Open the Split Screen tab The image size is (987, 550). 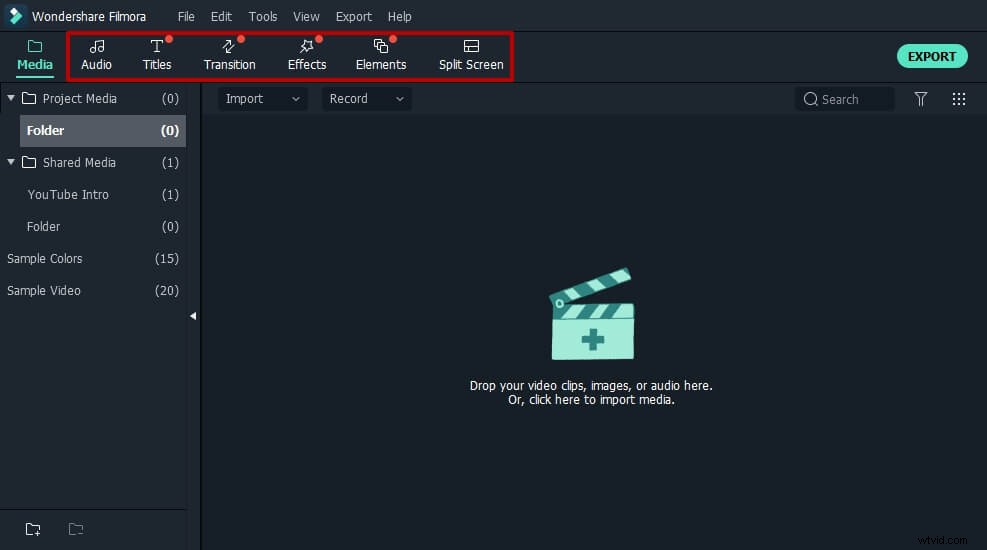pyautogui.click(x=471, y=55)
